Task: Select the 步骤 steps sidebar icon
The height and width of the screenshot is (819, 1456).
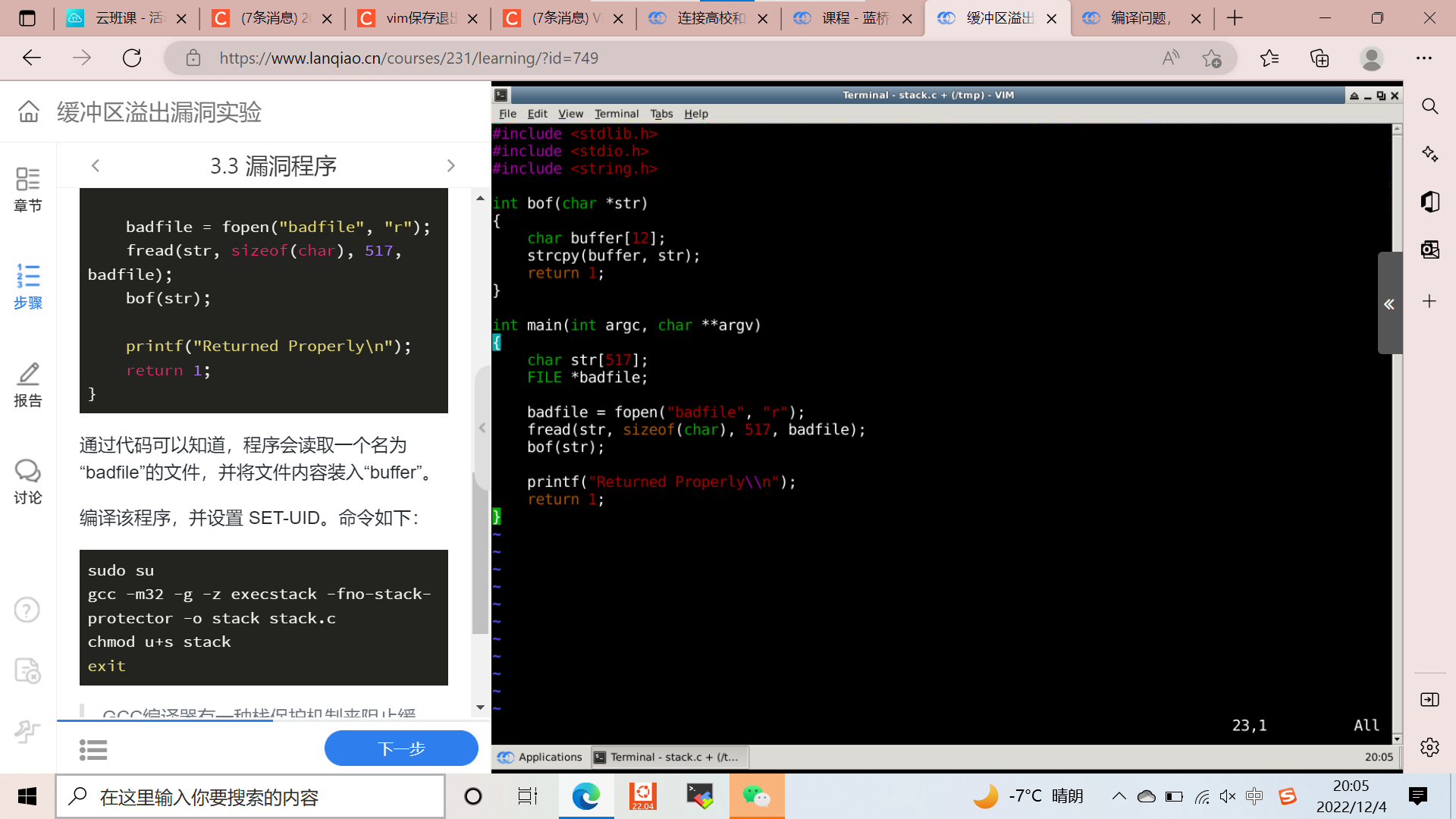Action: 28,286
